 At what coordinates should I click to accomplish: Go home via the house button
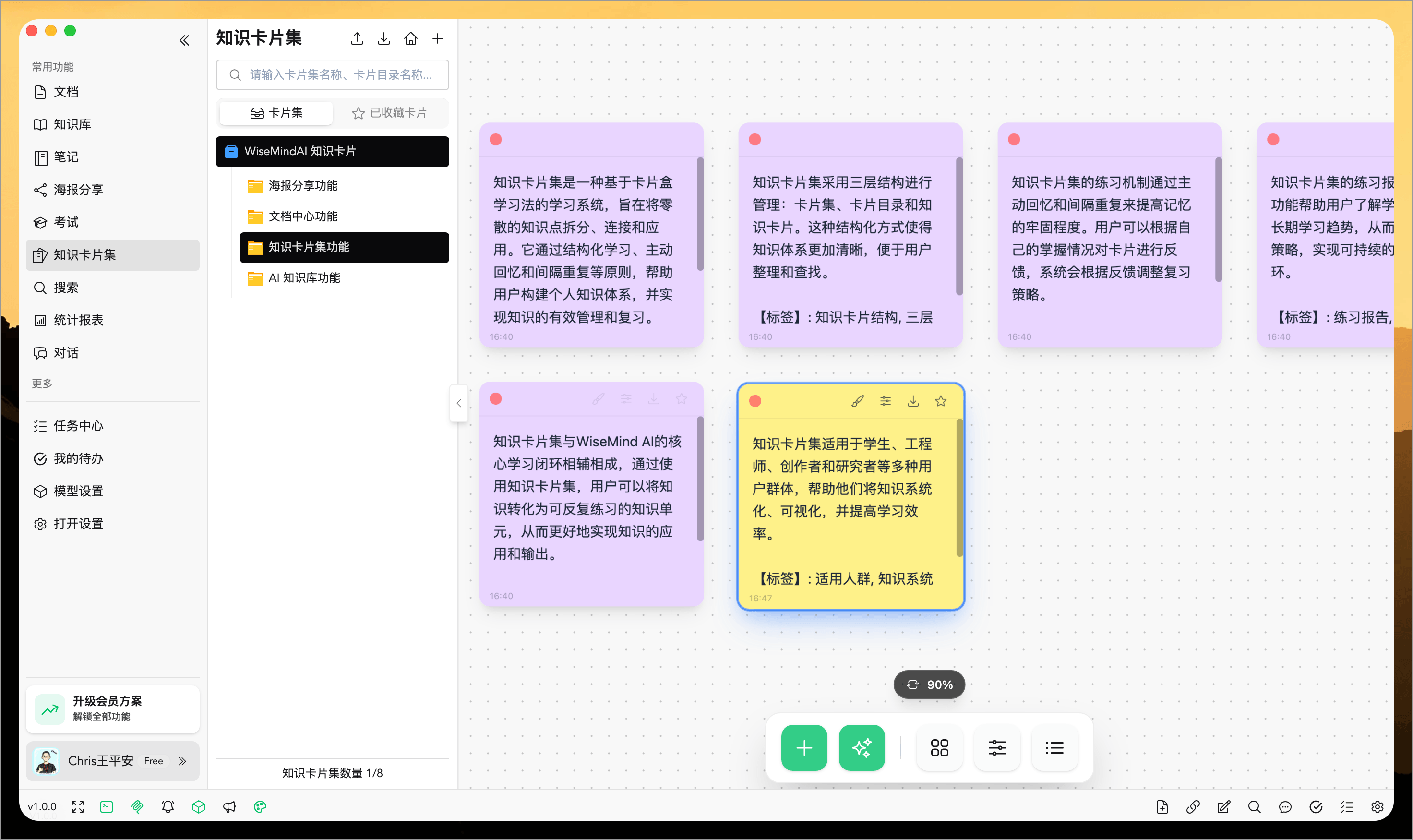(x=411, y=38)
